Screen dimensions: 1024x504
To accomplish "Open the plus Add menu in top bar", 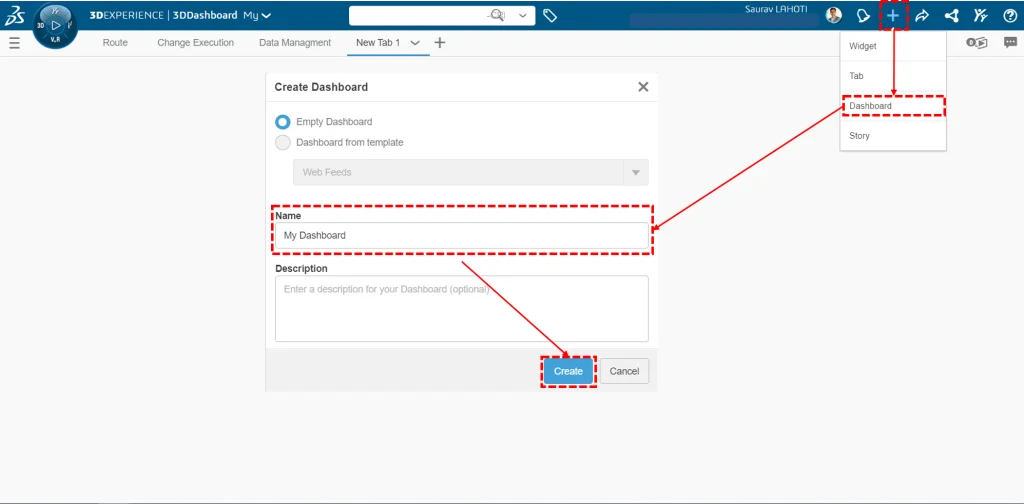I will pos(893,15).
